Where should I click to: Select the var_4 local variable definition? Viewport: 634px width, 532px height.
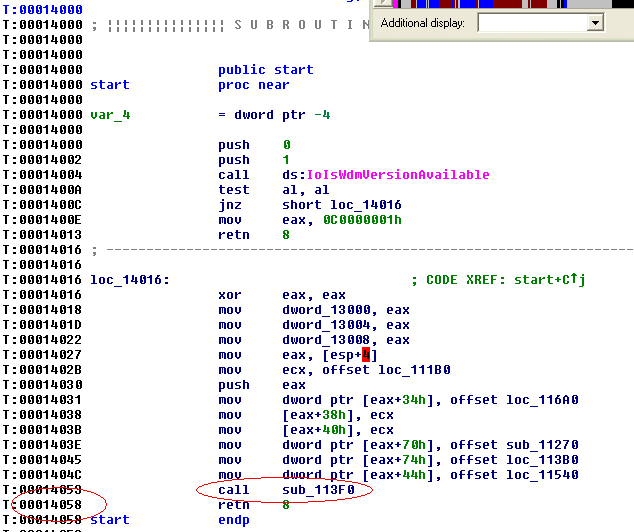(x=110, y=115)
